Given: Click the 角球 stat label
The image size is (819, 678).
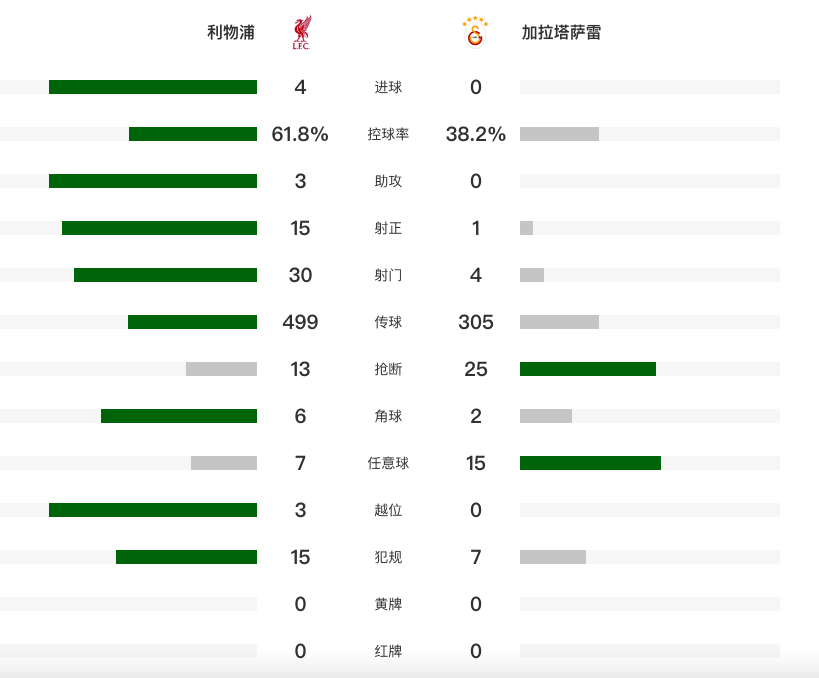Looking at the screenshot, I should 388,416.
